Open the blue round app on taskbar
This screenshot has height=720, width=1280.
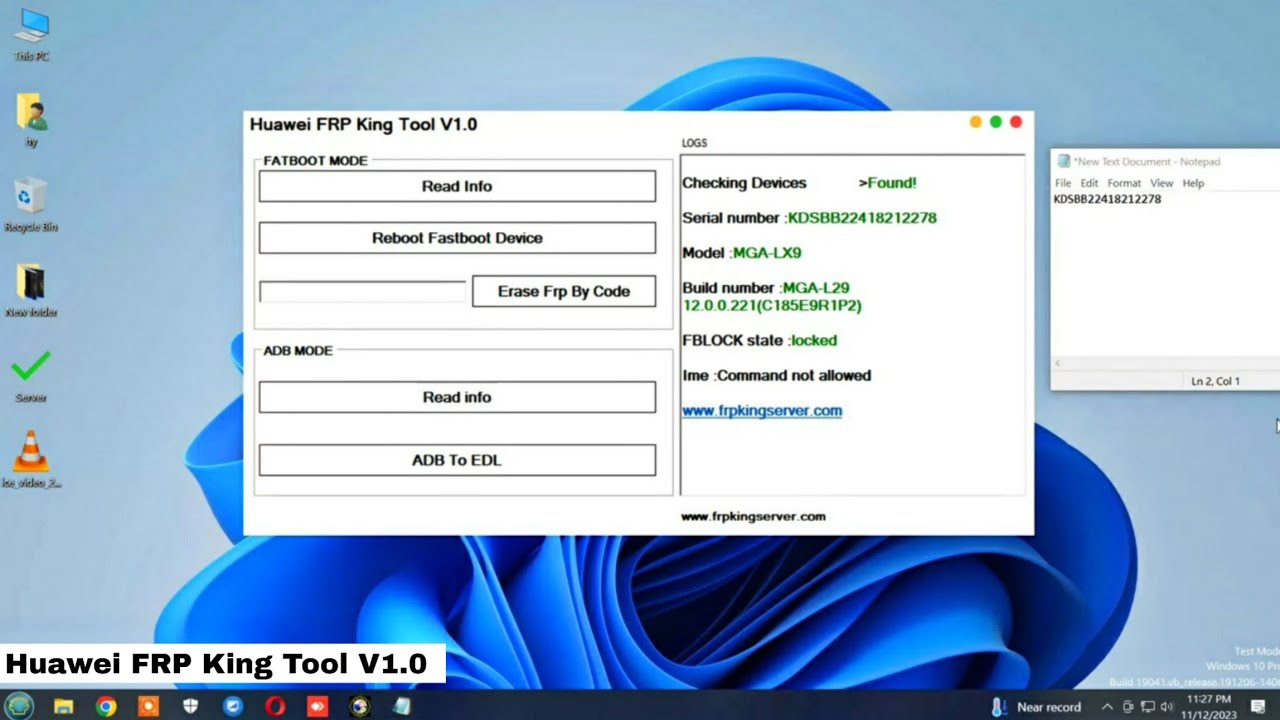(x=232, y=707)
